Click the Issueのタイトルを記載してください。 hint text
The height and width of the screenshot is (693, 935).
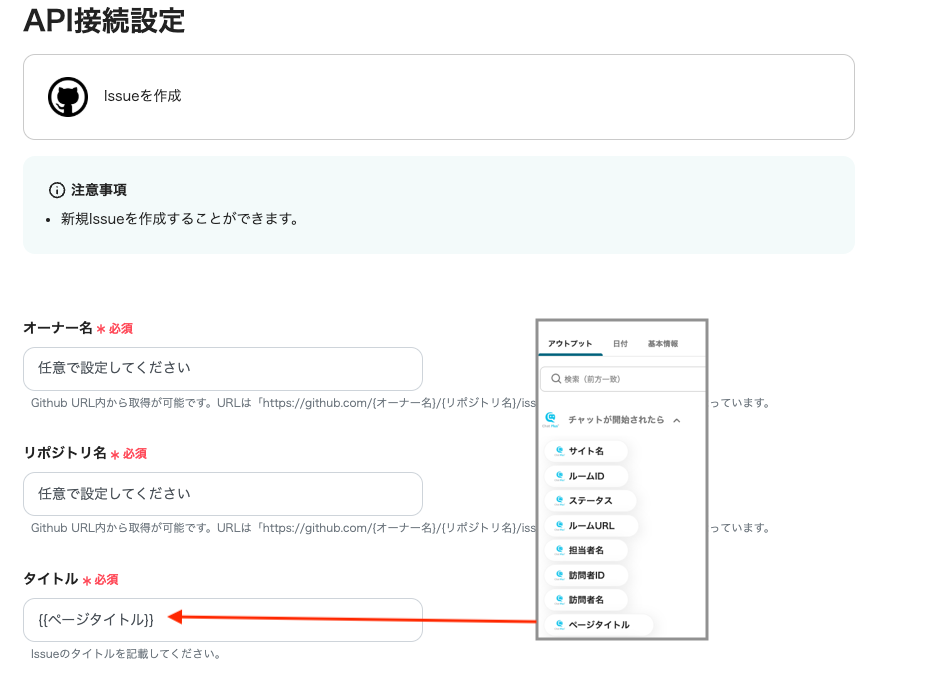pos(126,654)
